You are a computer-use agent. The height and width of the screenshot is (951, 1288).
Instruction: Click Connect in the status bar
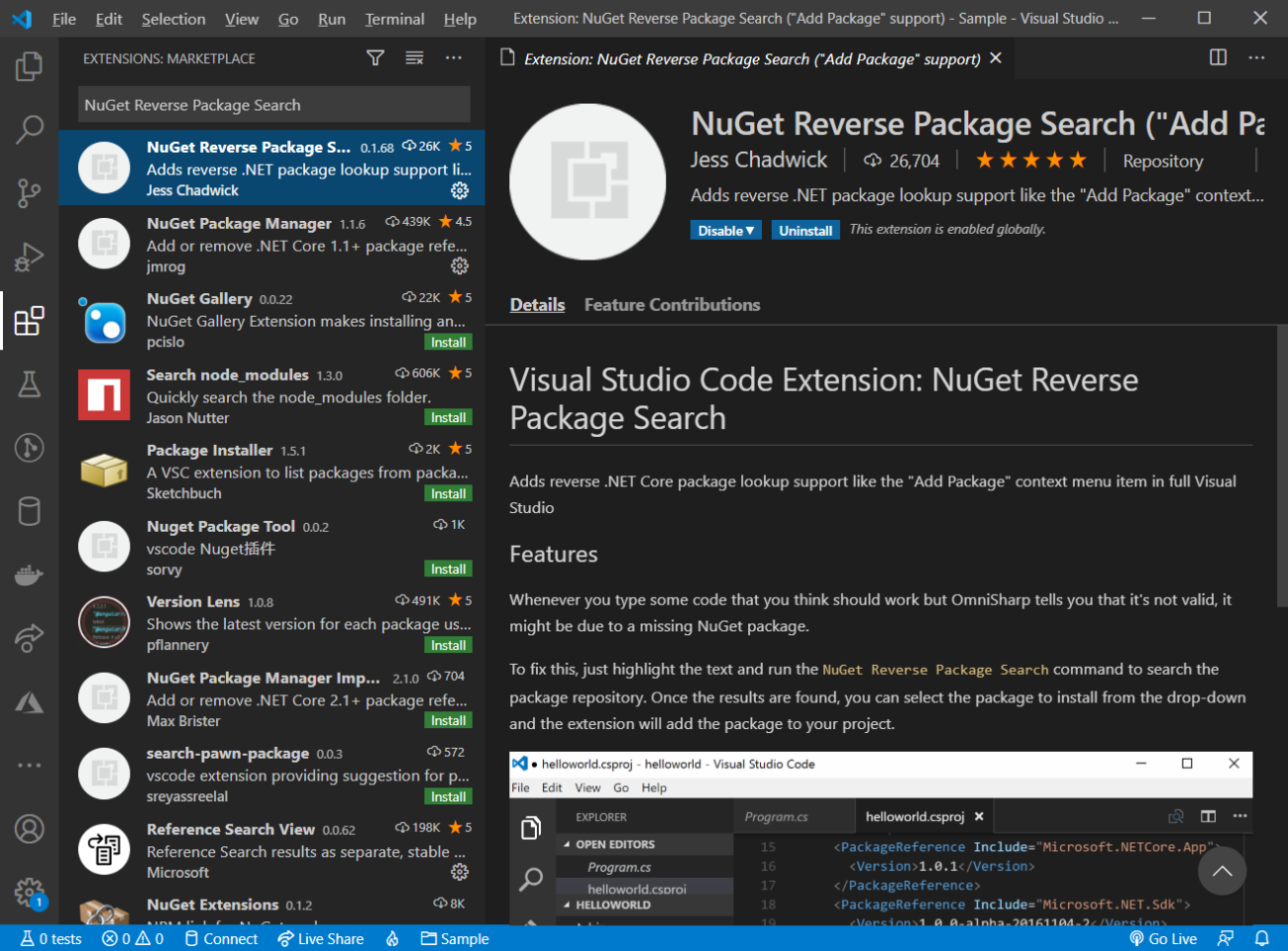tap(221, 938)
